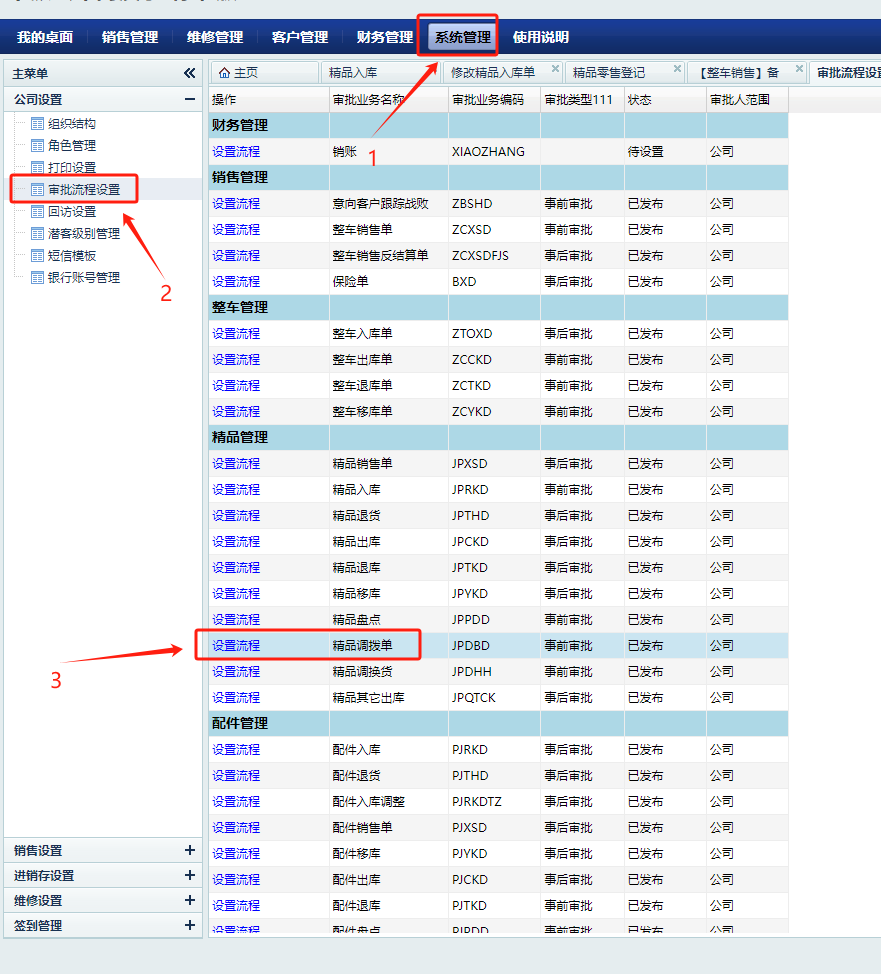
Task: Expand the 签到管理 section
Action: (189, 925)
